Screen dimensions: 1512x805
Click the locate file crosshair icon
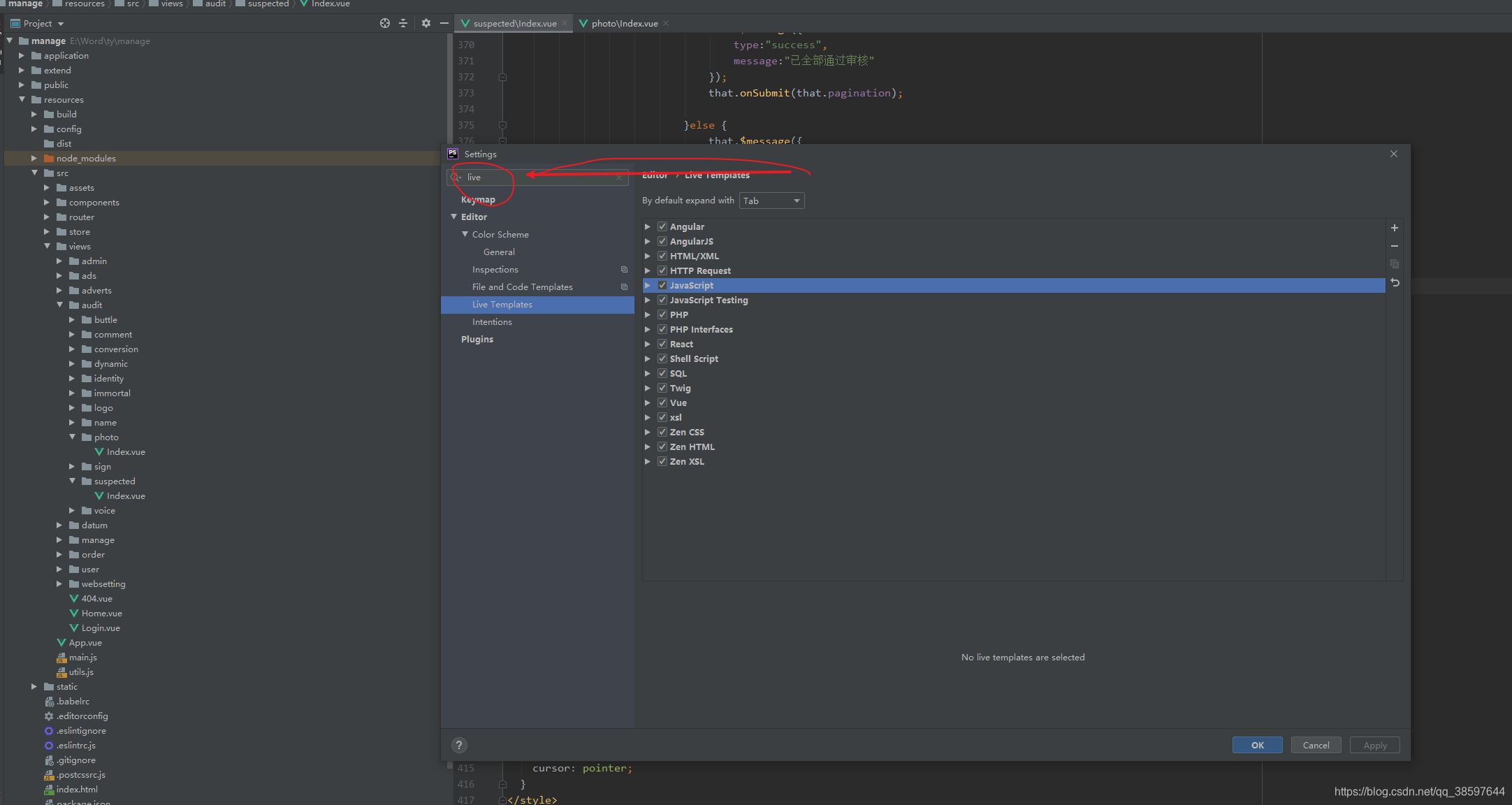tap(384, 23)
